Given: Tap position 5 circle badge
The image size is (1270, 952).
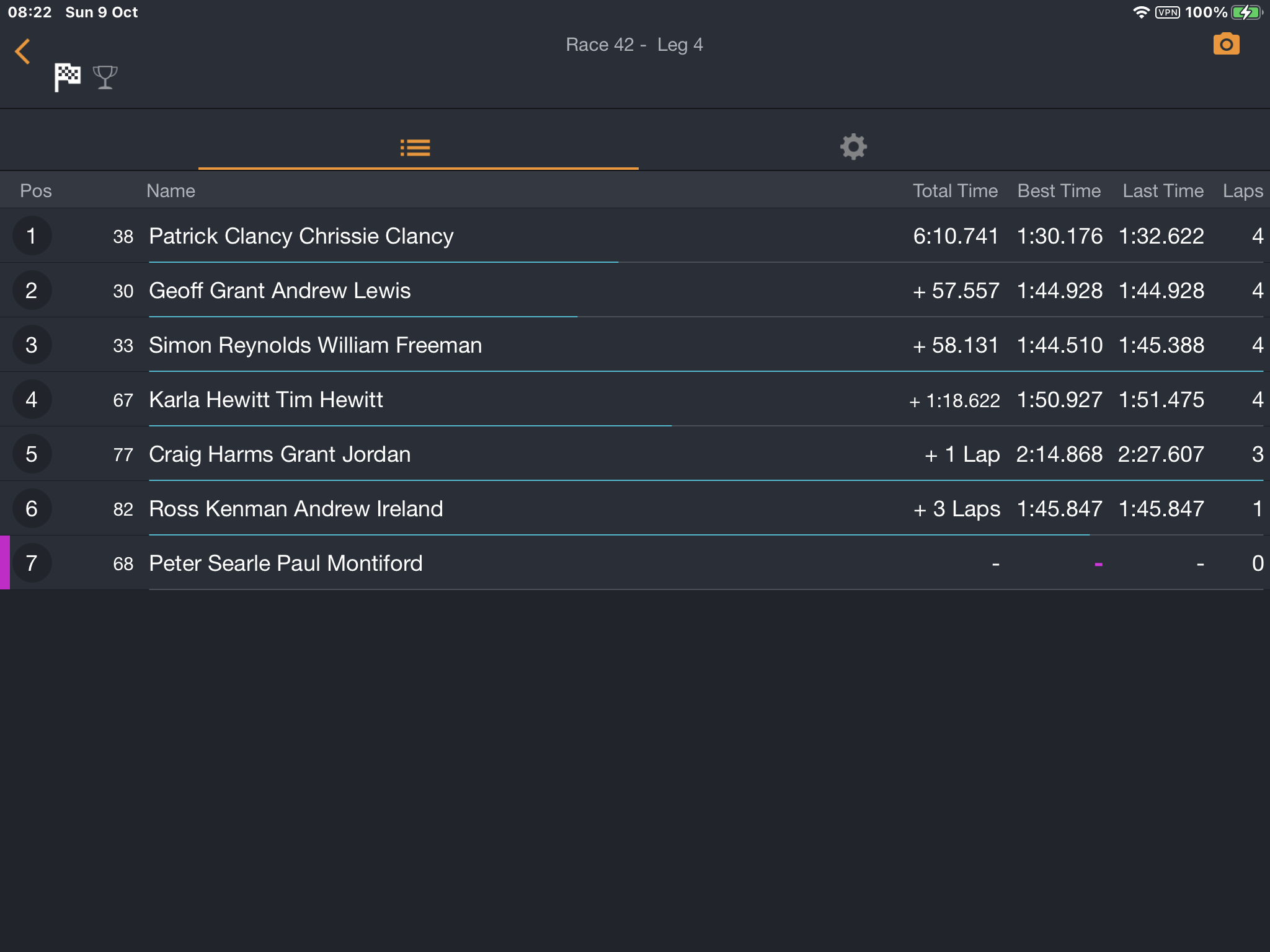Looking at the screenshot, I should tap(32, 454).
